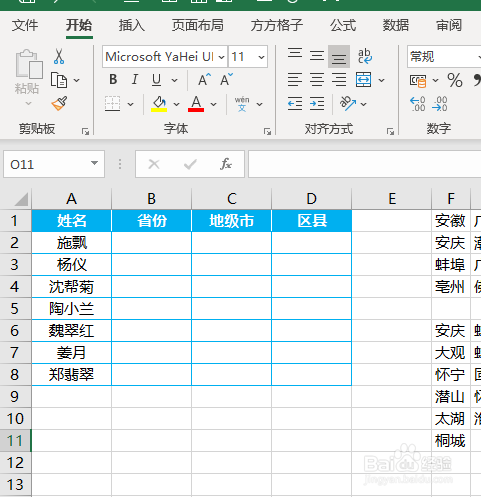Apply cell borders icon
Image resolution: width=481 pixels, height=497 pixels.
click(112, 104)
